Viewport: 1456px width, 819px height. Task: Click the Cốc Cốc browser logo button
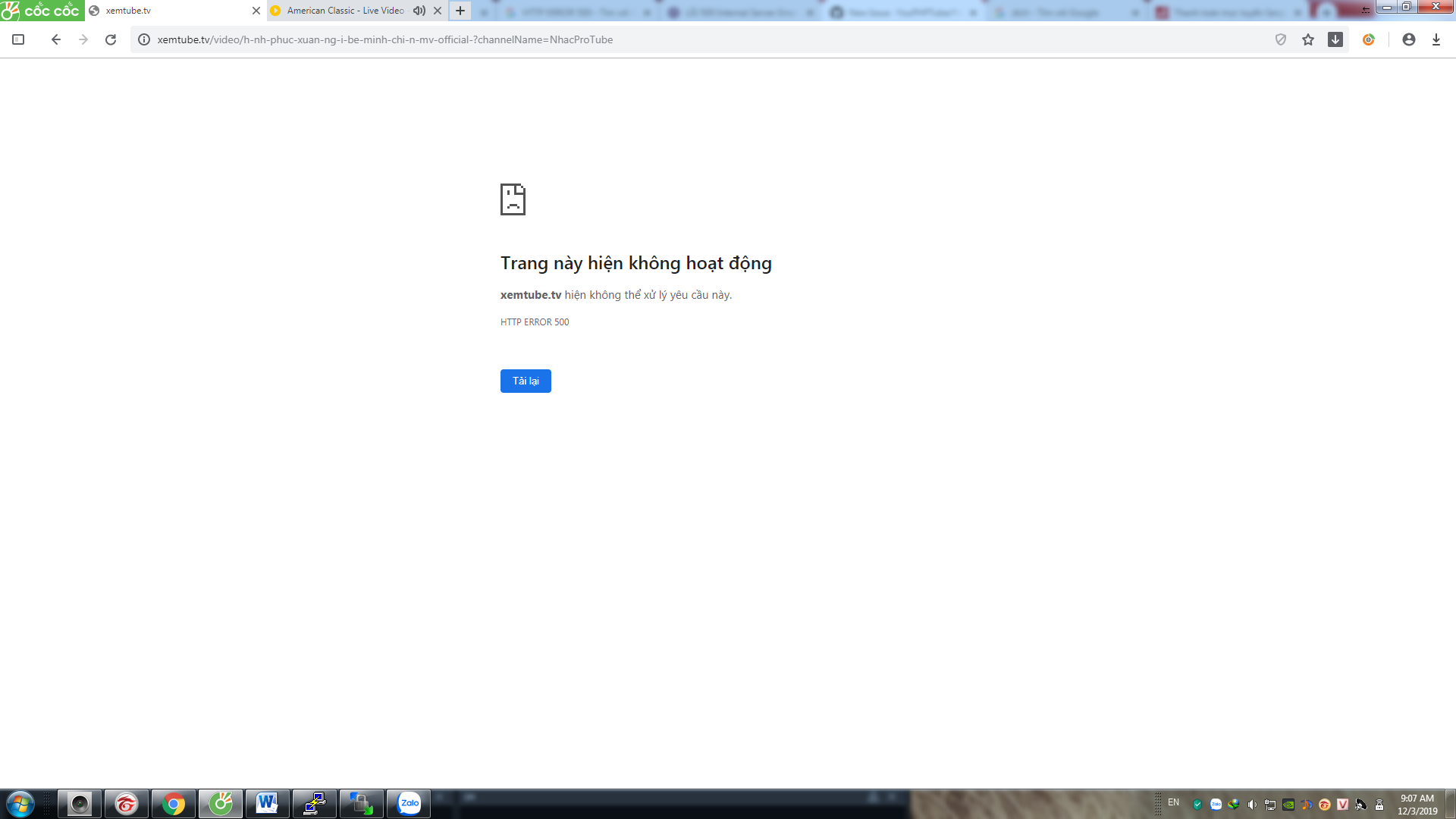coord(42,11)
